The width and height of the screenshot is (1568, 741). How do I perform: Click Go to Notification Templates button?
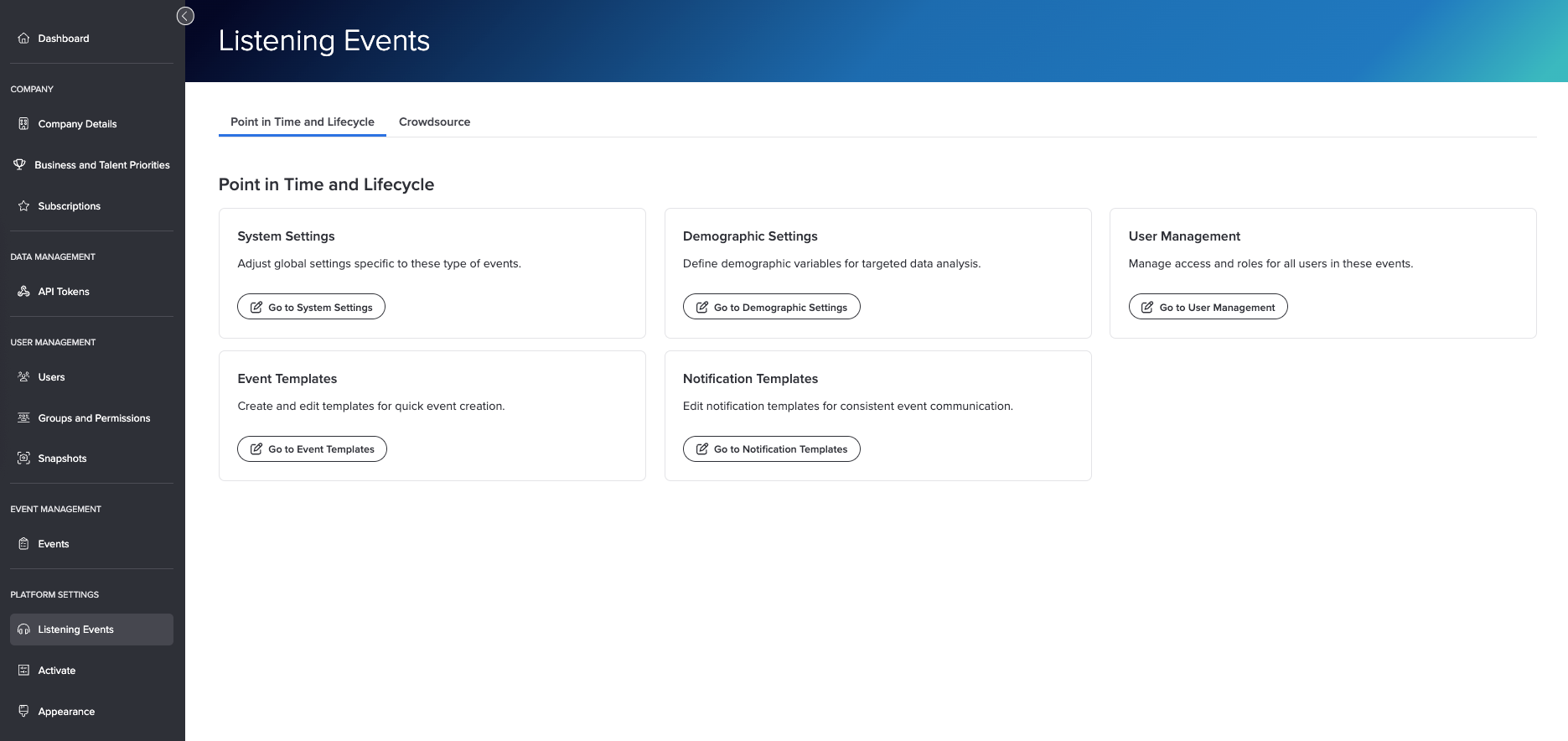[771, 449]
